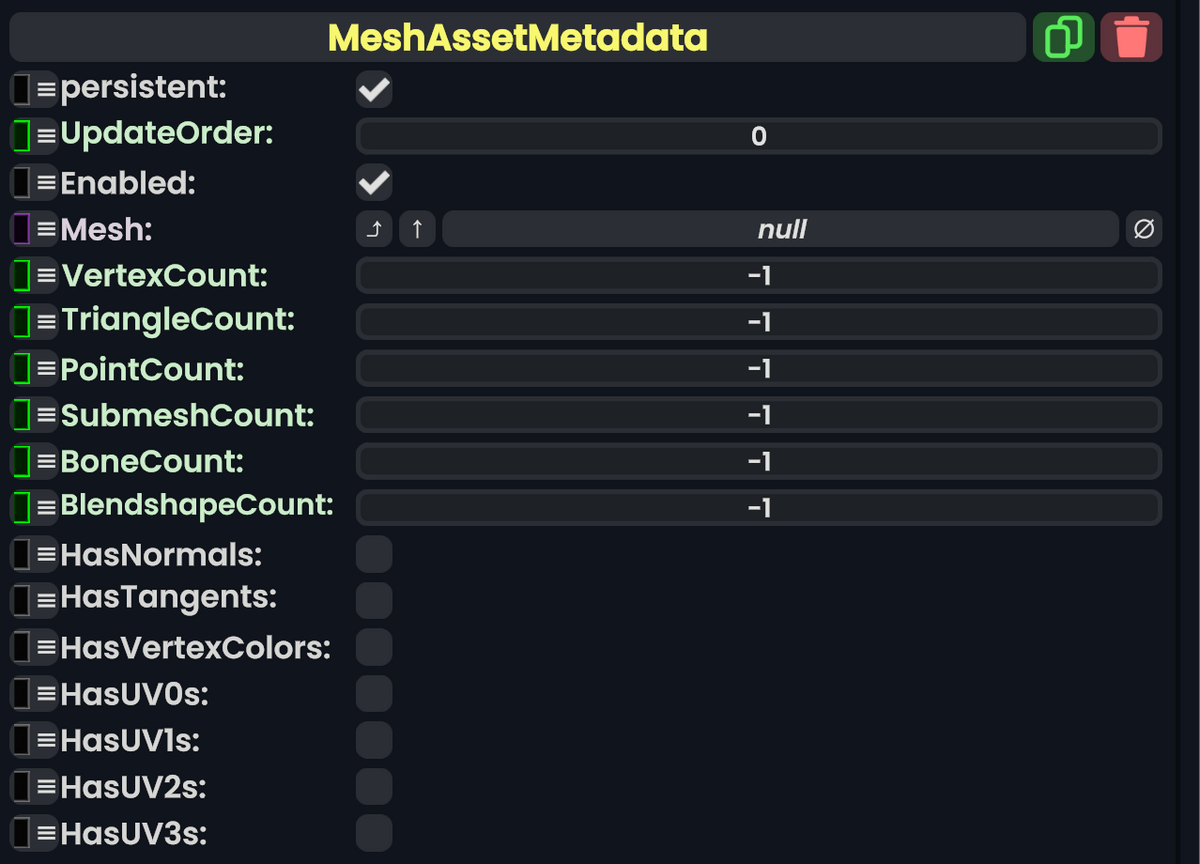Select the null Mesh reference field

click(x=780, y=229)
